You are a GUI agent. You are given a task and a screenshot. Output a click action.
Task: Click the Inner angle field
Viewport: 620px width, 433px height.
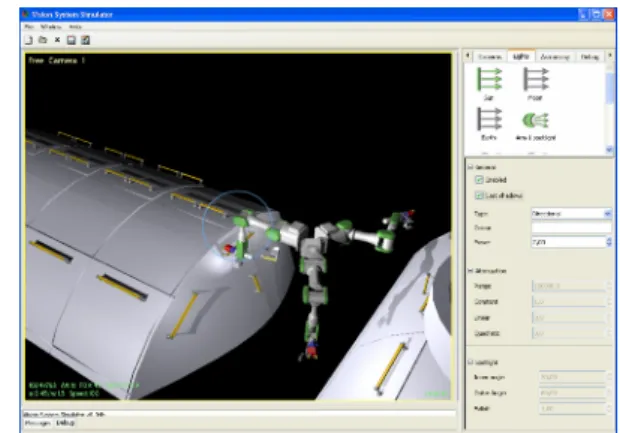pos(572,377)
